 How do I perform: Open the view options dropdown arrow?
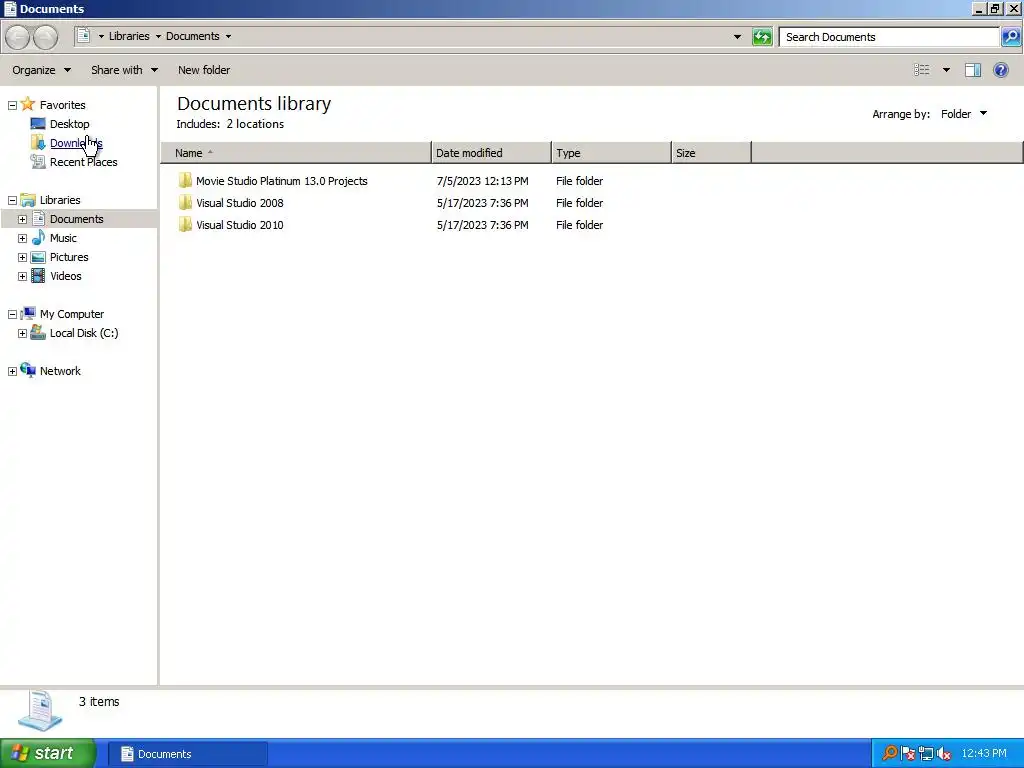(946, 70)
